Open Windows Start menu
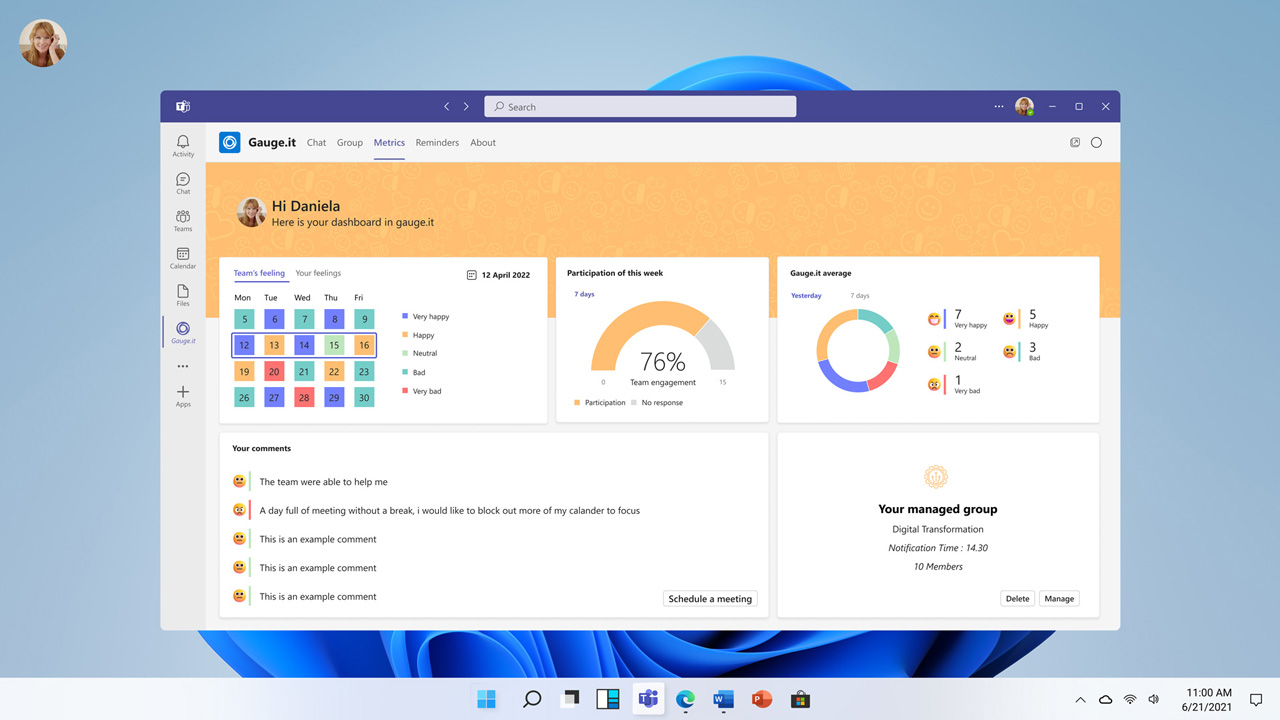 click(487, 699)
